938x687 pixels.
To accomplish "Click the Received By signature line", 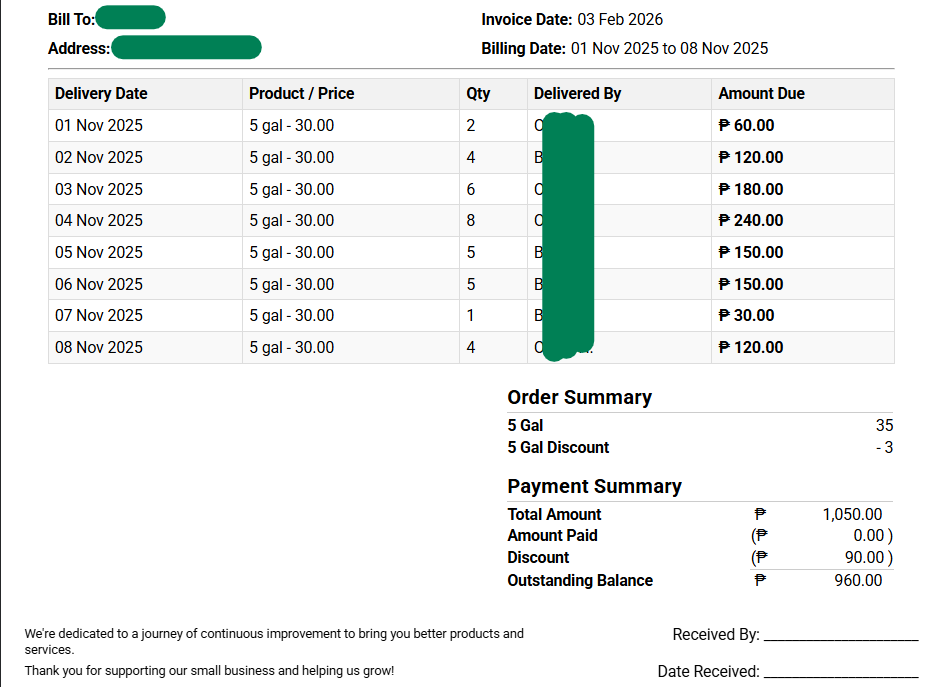I will click(x=840, y=636).
